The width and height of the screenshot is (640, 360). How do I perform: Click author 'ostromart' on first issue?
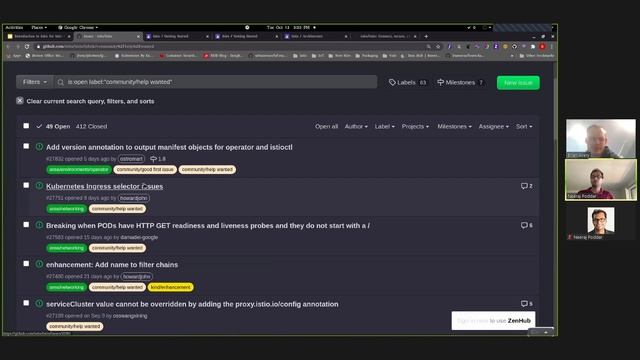131,159
